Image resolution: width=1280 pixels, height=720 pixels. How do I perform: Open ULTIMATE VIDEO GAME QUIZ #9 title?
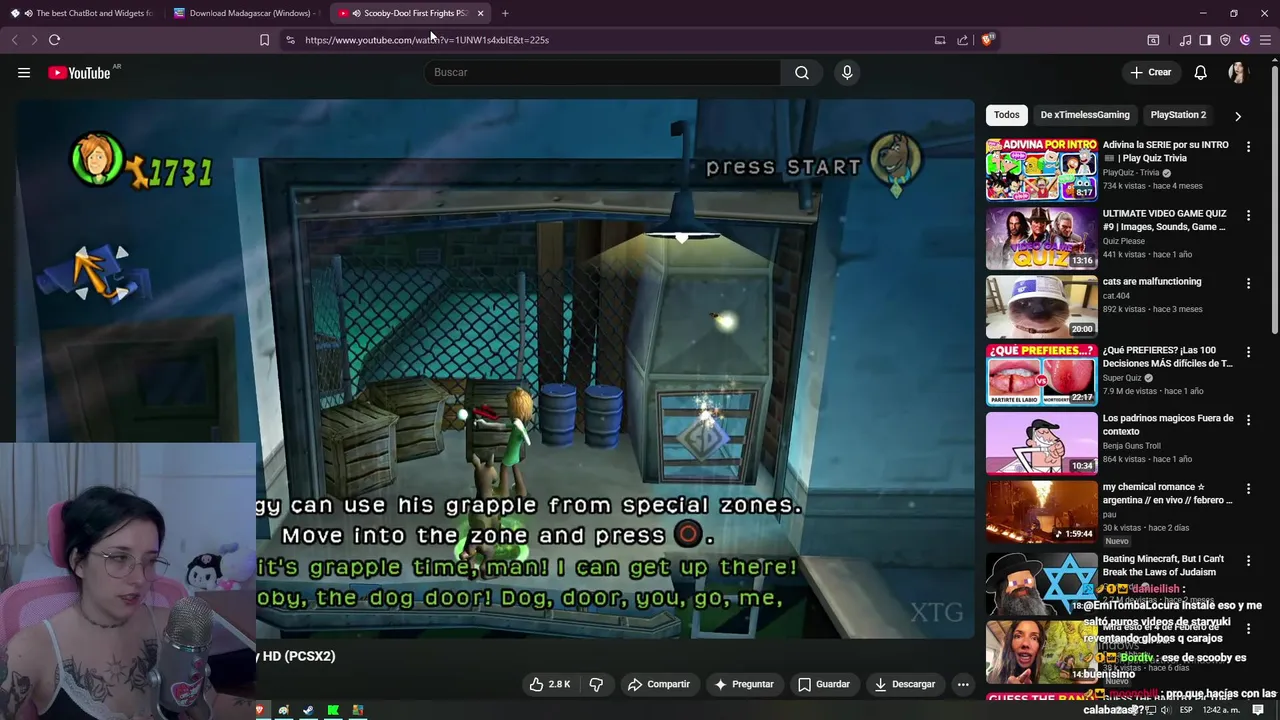[1164, 220]
